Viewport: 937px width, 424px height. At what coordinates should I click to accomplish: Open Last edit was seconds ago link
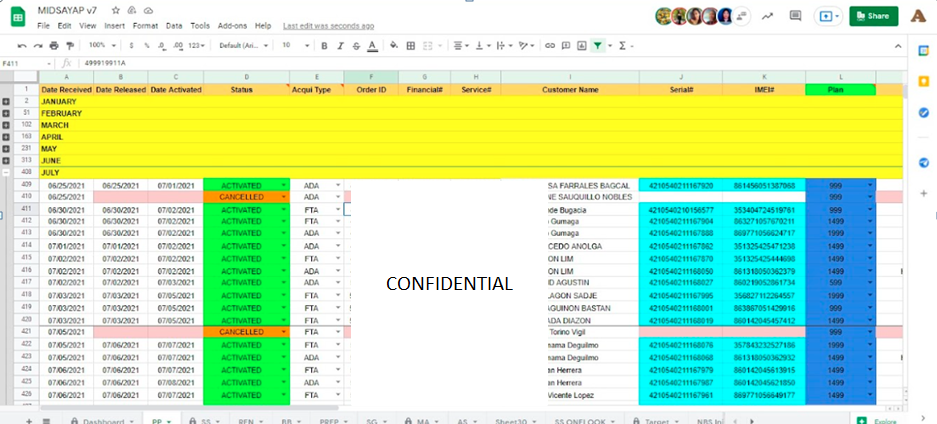click(x=329, y=26)
